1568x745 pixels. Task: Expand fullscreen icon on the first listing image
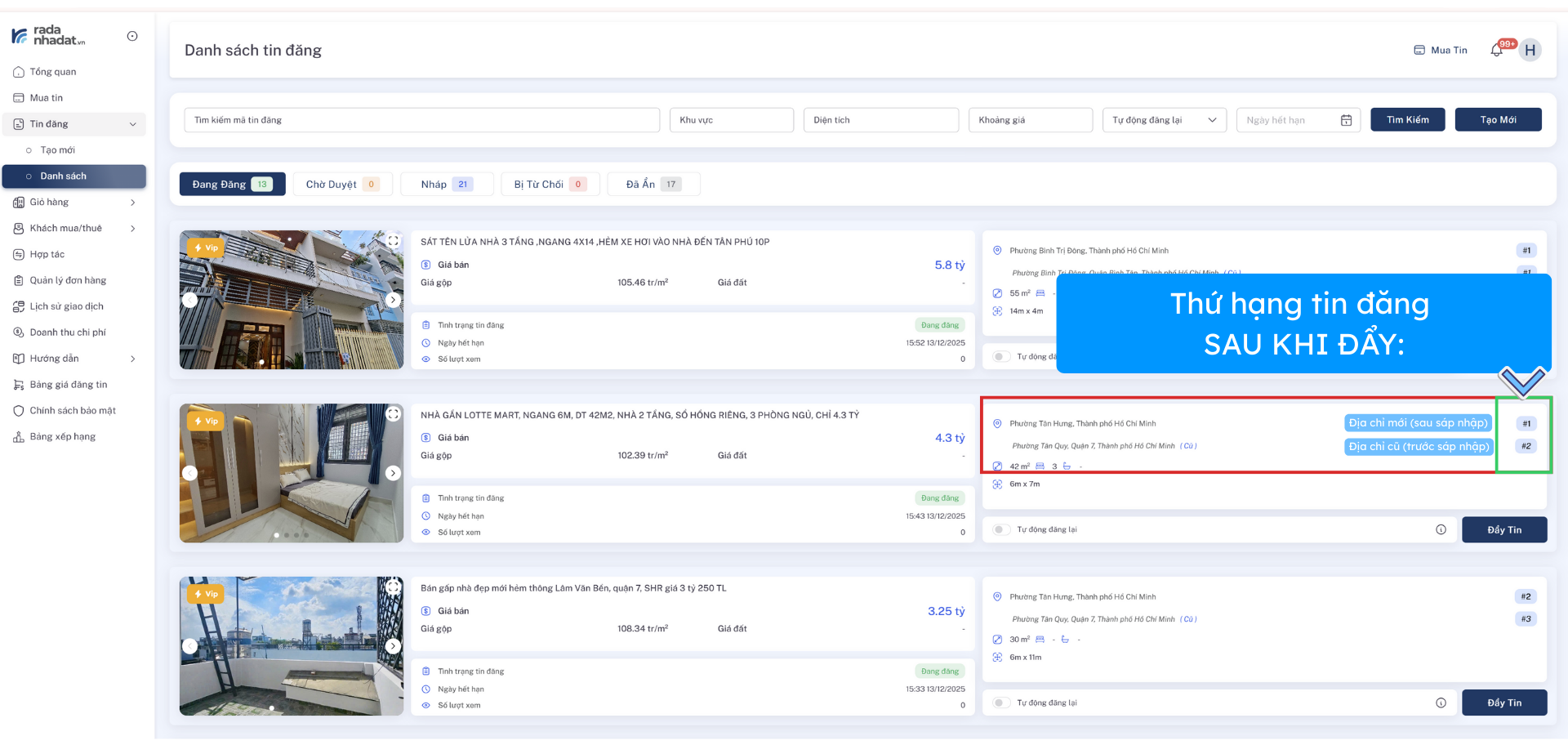point(393,241)
